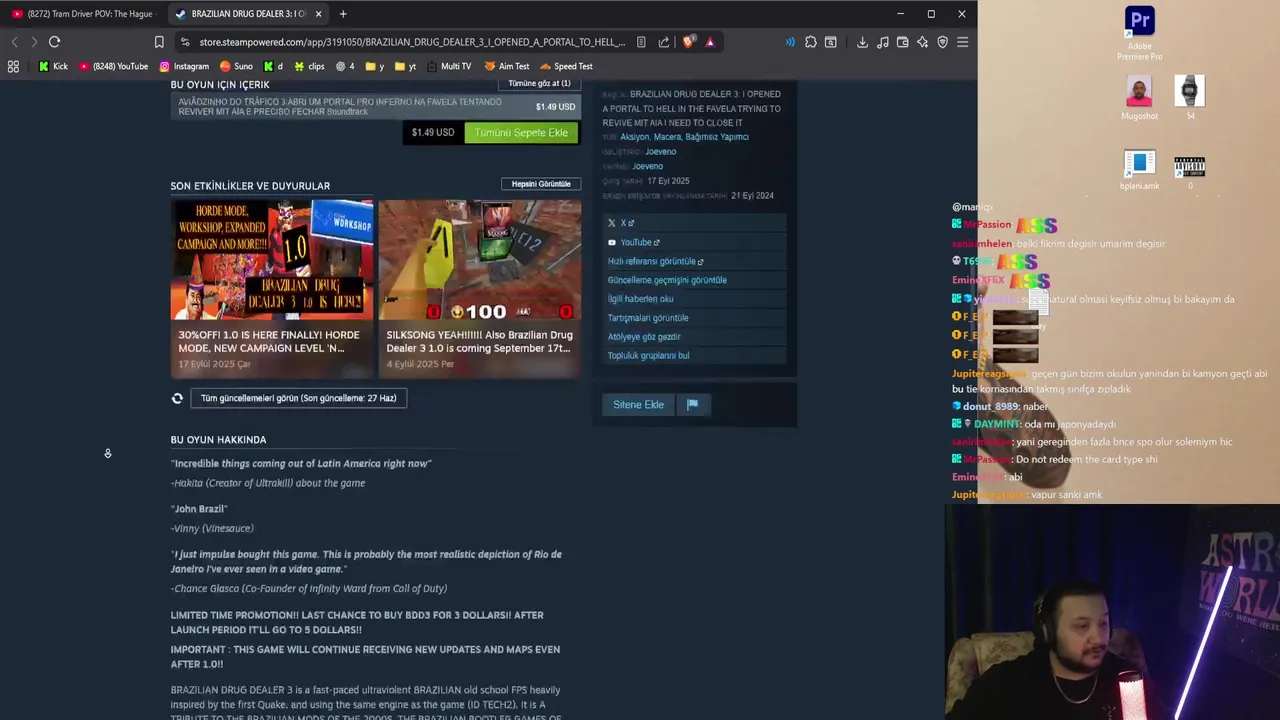Open a new browser tab

click(x=343, y=14)
